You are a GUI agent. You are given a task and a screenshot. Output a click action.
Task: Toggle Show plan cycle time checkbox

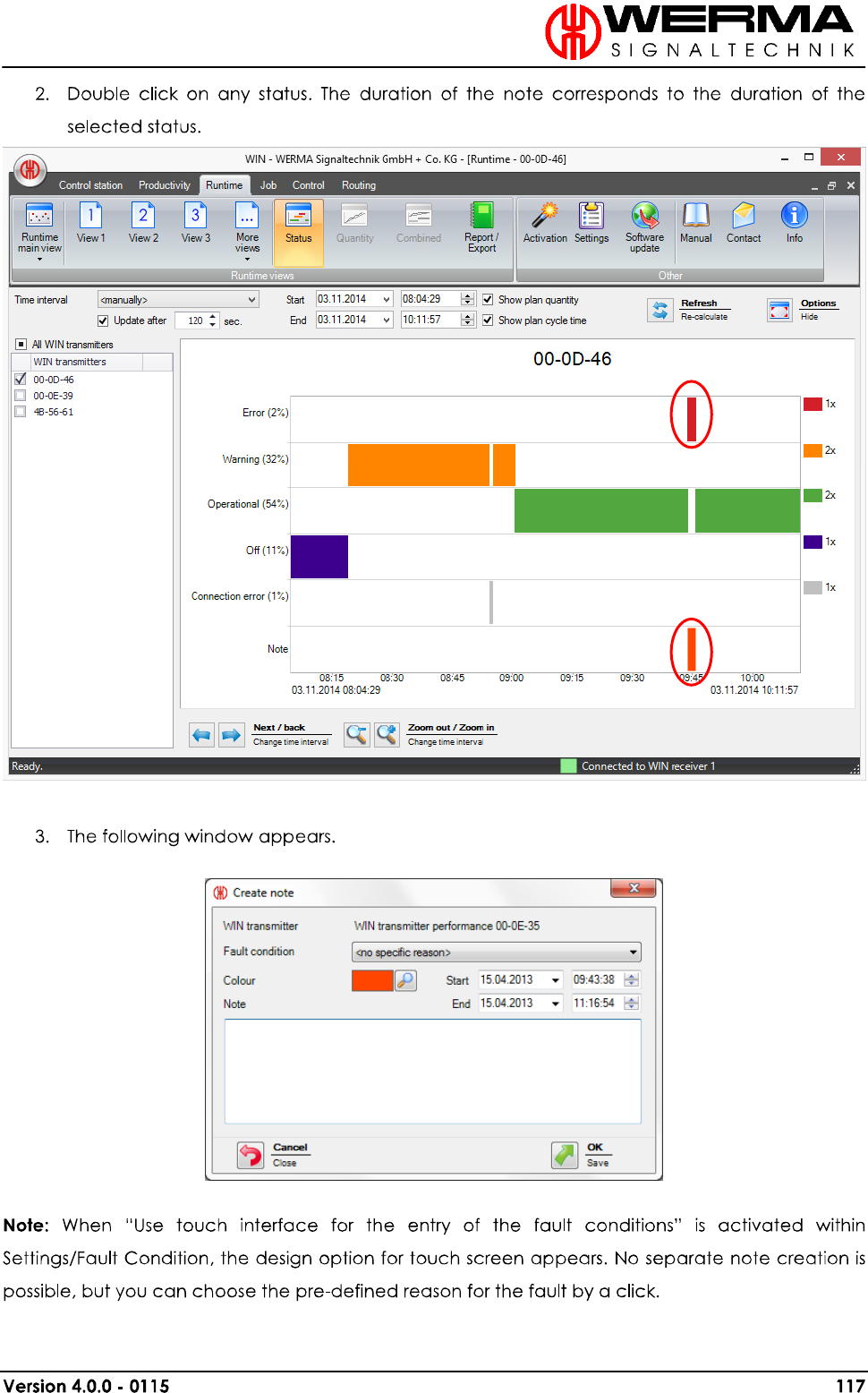tap(488, 320)
